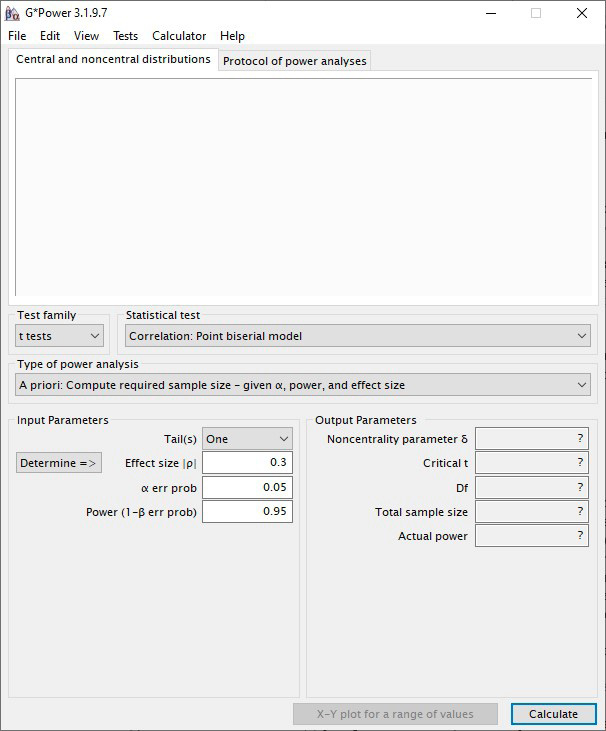Expand the Test family dropdown
The width and height of the screenshot is (606, 731).
tap(60, 336)
